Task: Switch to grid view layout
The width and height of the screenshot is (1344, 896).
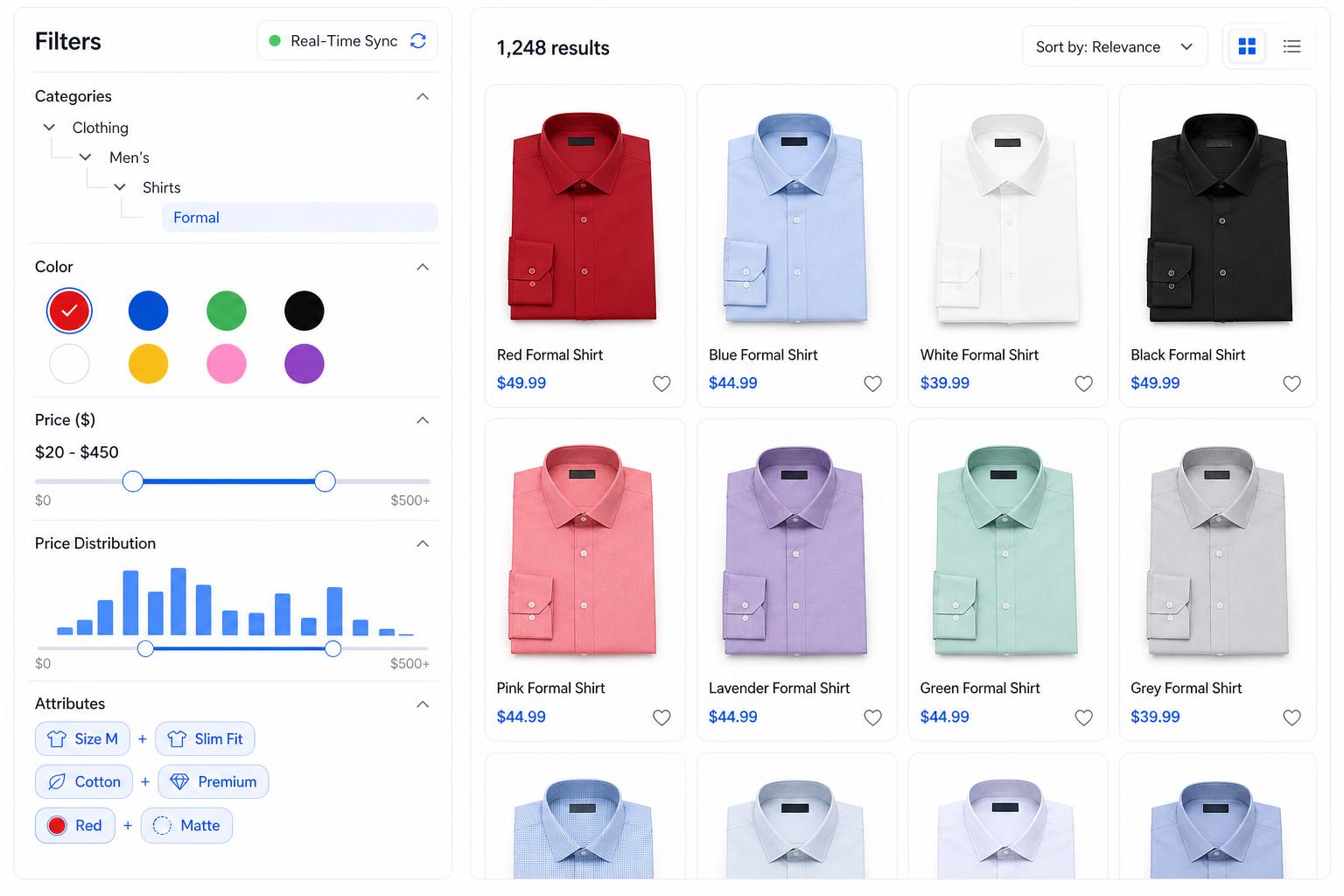Action: (x=1247, y=46)
